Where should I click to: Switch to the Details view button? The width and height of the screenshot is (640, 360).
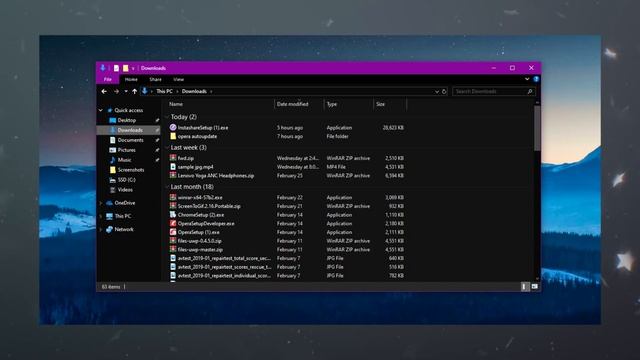[524, 287]
